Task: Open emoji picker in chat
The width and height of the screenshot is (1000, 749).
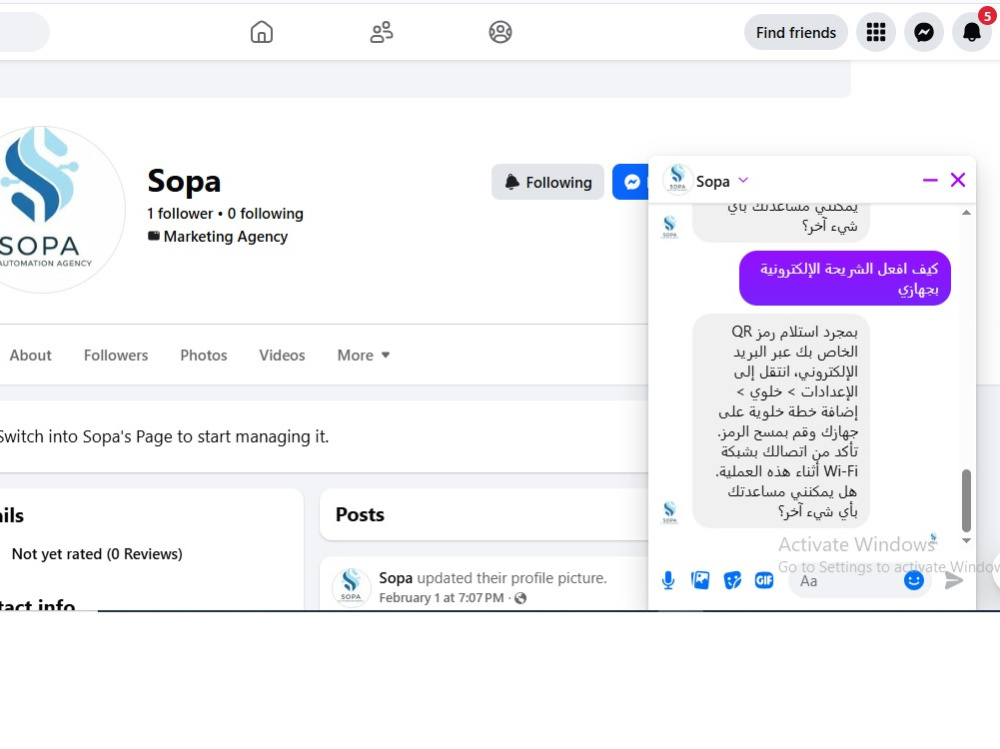Action: [914, 580]
